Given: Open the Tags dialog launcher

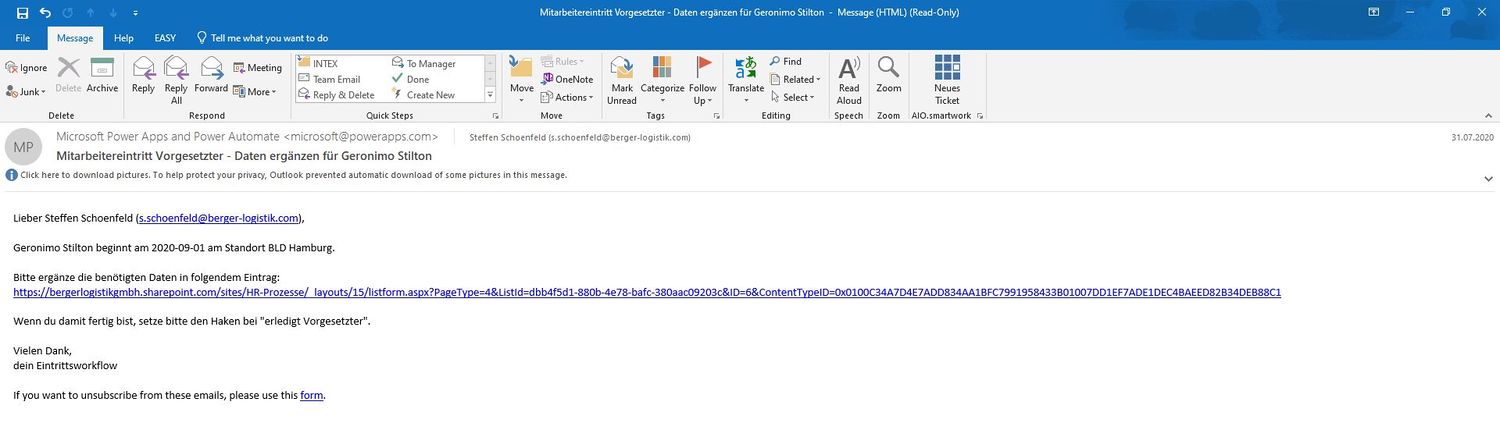Looking at the screenshot, I should 716,116.
